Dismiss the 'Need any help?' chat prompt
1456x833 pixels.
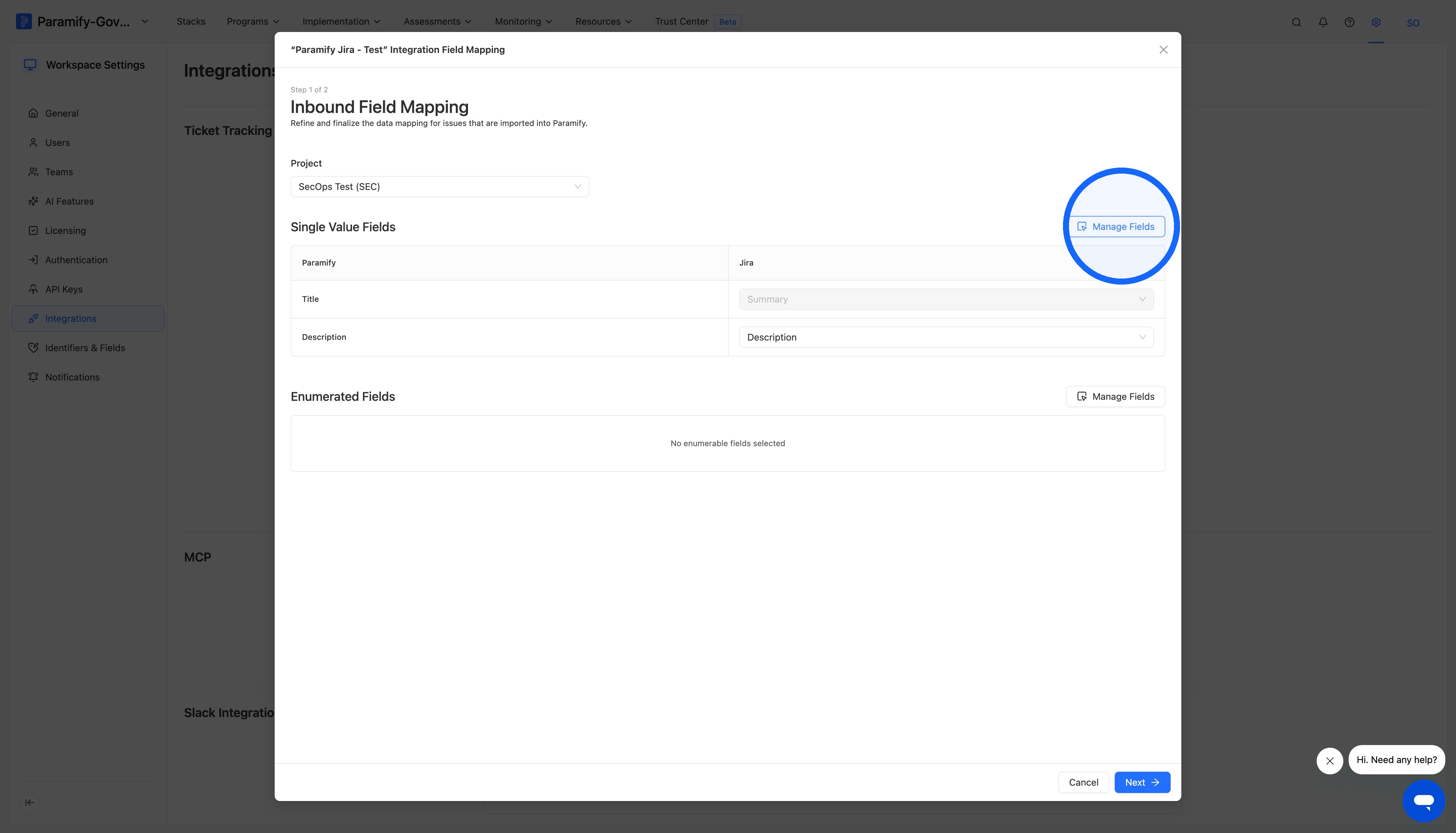tap(1330, 761)
